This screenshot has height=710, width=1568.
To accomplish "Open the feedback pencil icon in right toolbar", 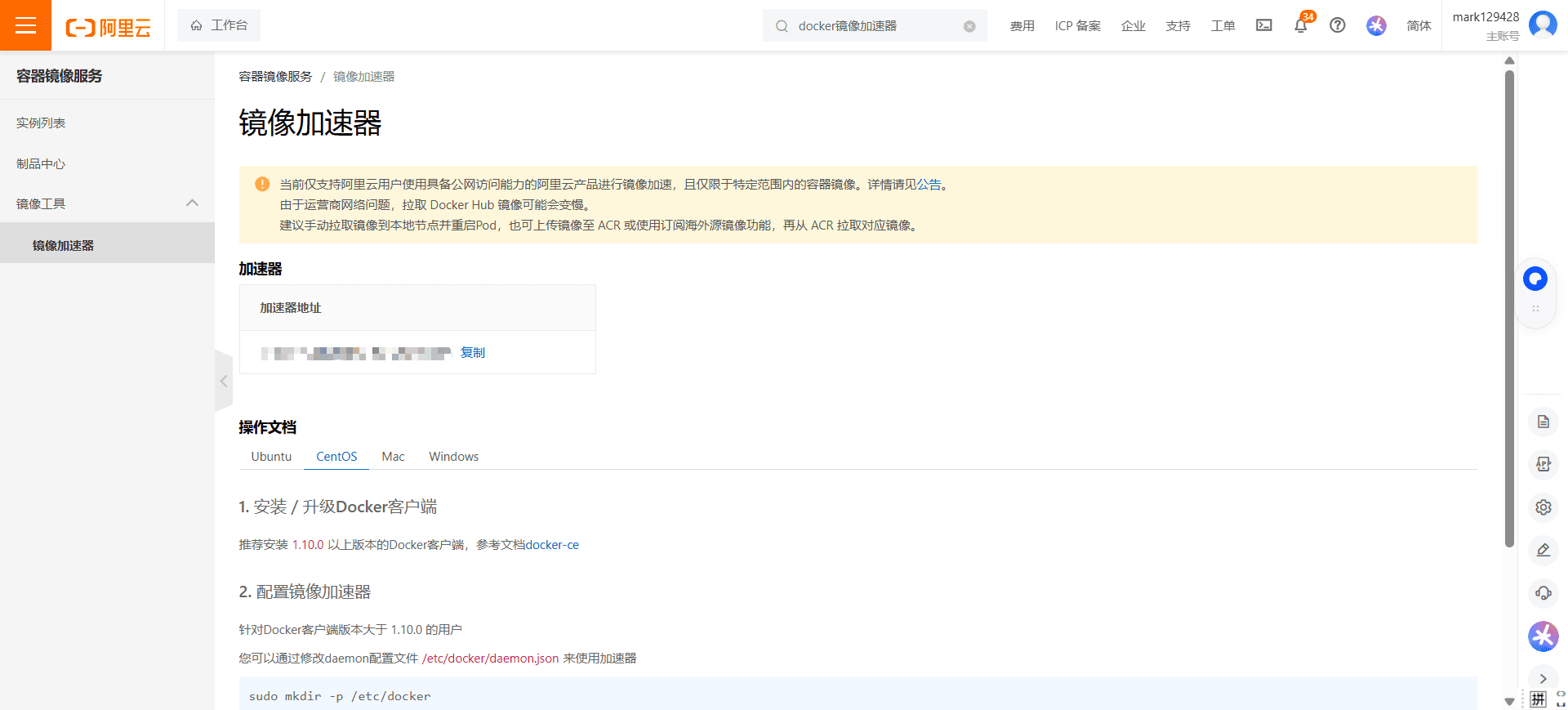I will (1543, 550).
